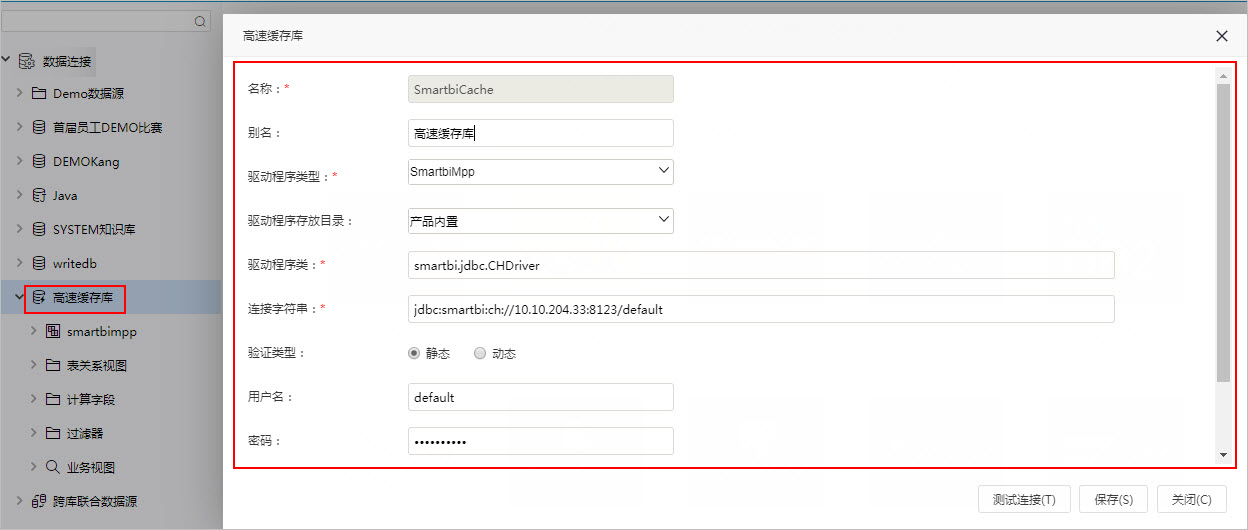This screenshot has width=1248, height=530.
Task: Click the 计算字段 folder icon
Action: click(53, 400)
